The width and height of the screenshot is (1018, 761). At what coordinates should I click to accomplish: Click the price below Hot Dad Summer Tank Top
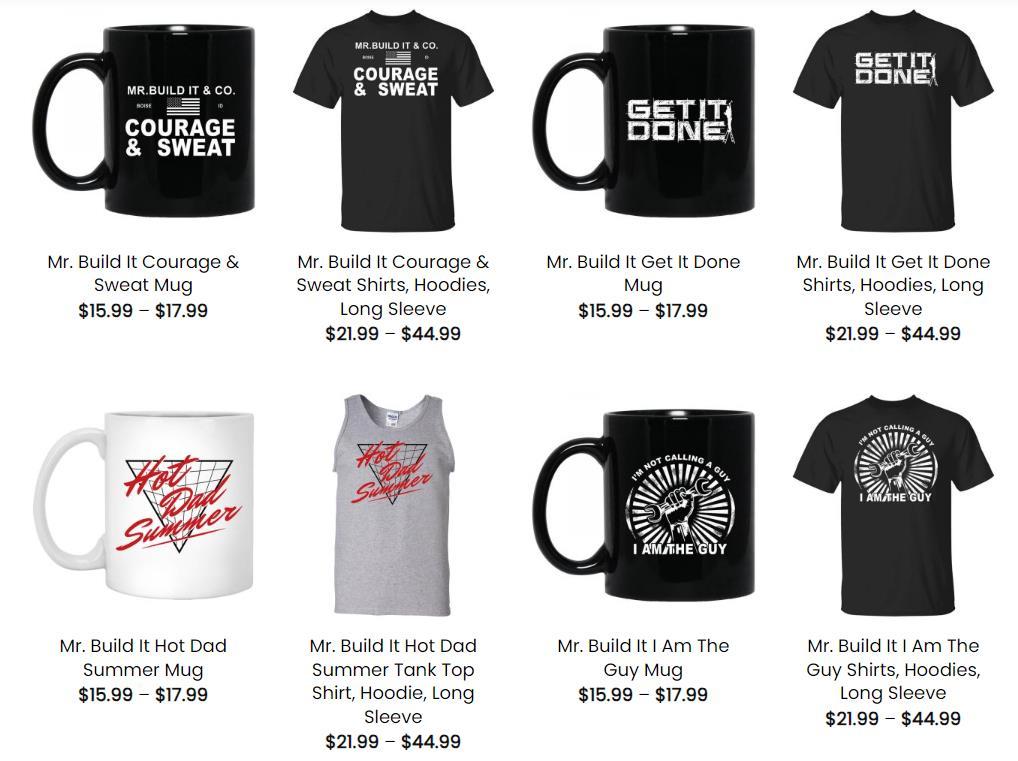[393, 742]
